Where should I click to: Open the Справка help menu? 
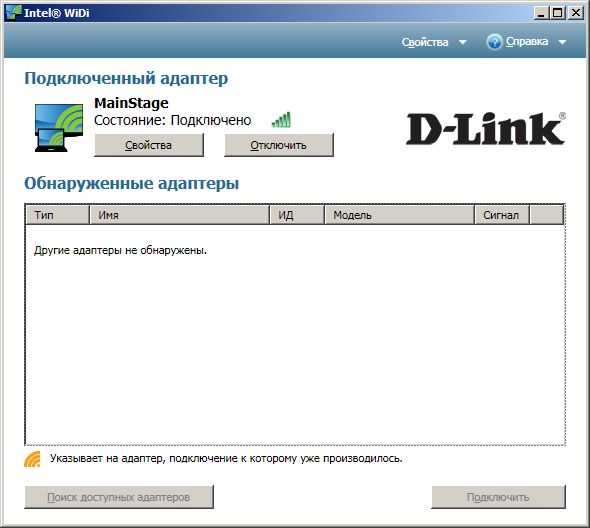click(x=526, y=41)
